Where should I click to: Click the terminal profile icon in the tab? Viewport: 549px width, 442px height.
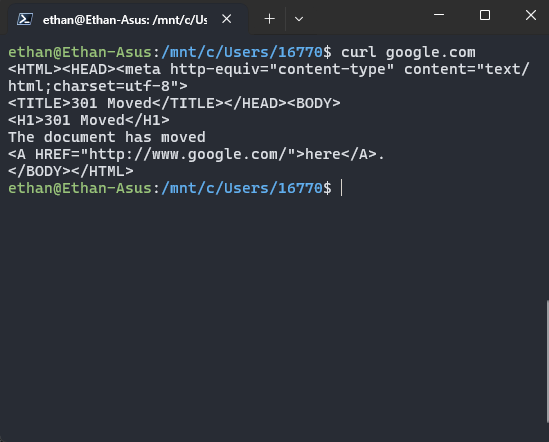point(25,19)
